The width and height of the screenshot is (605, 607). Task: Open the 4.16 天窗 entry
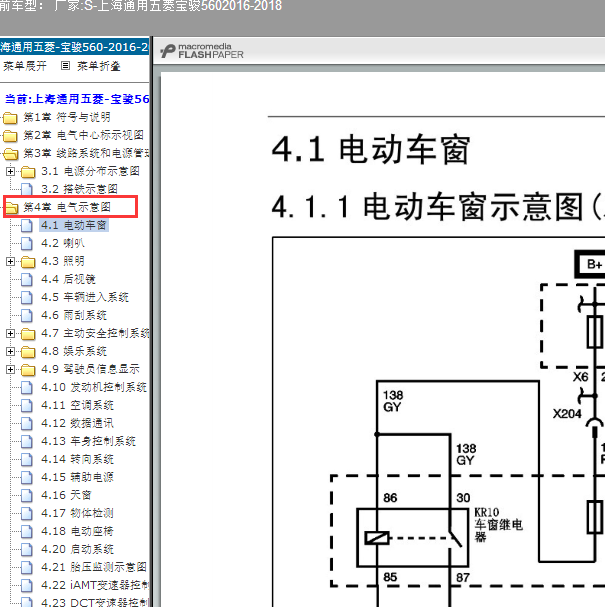(x=66, y=495)
